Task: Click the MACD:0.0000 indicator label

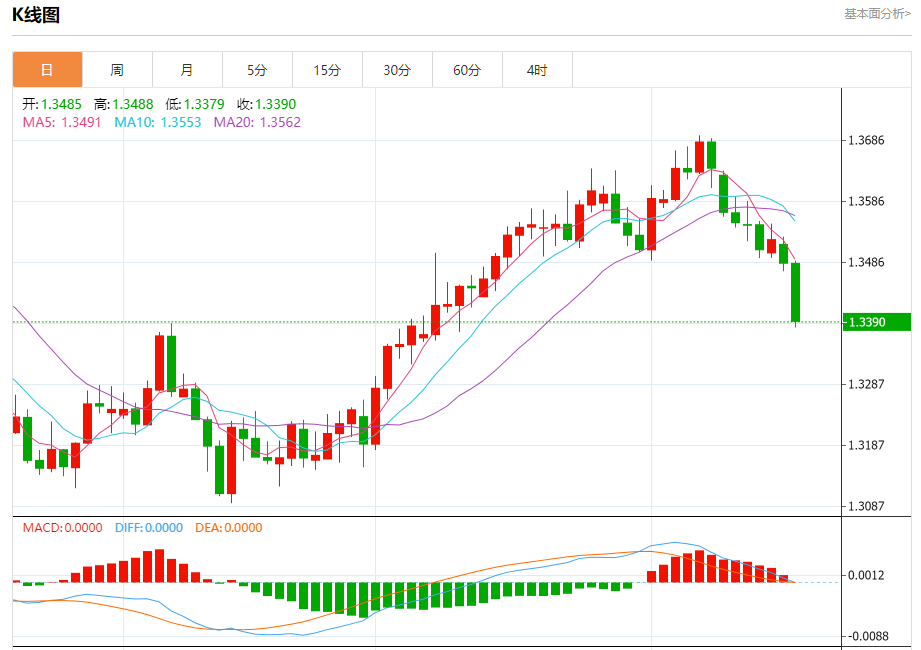Action: pyautogui.click(x=62, y=528)
